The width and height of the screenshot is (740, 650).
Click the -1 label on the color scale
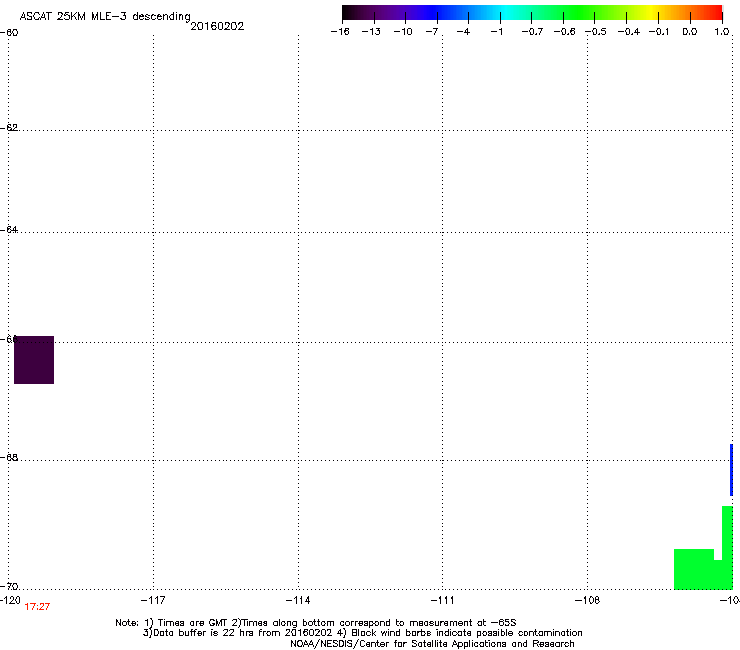tap(496, 32)
